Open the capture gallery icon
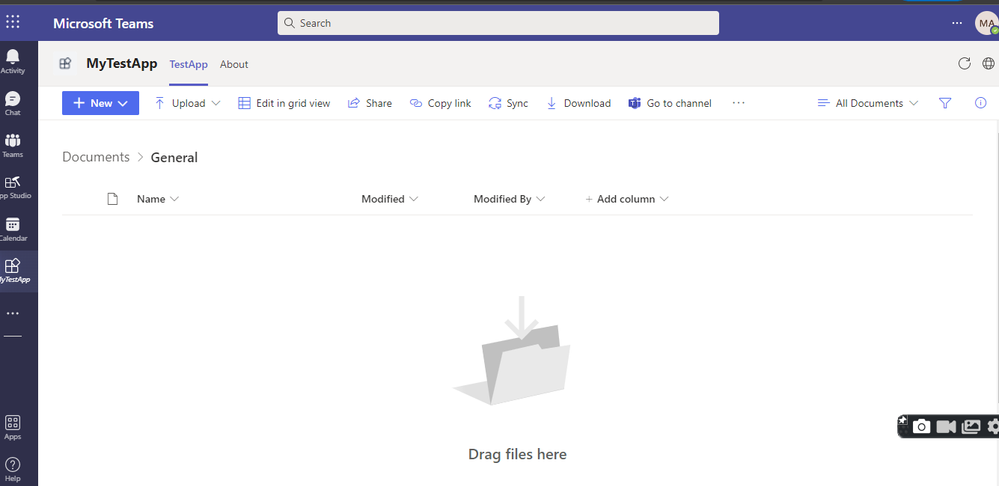The height and width of the screenshot is (486, 999). tap(971, 426)
